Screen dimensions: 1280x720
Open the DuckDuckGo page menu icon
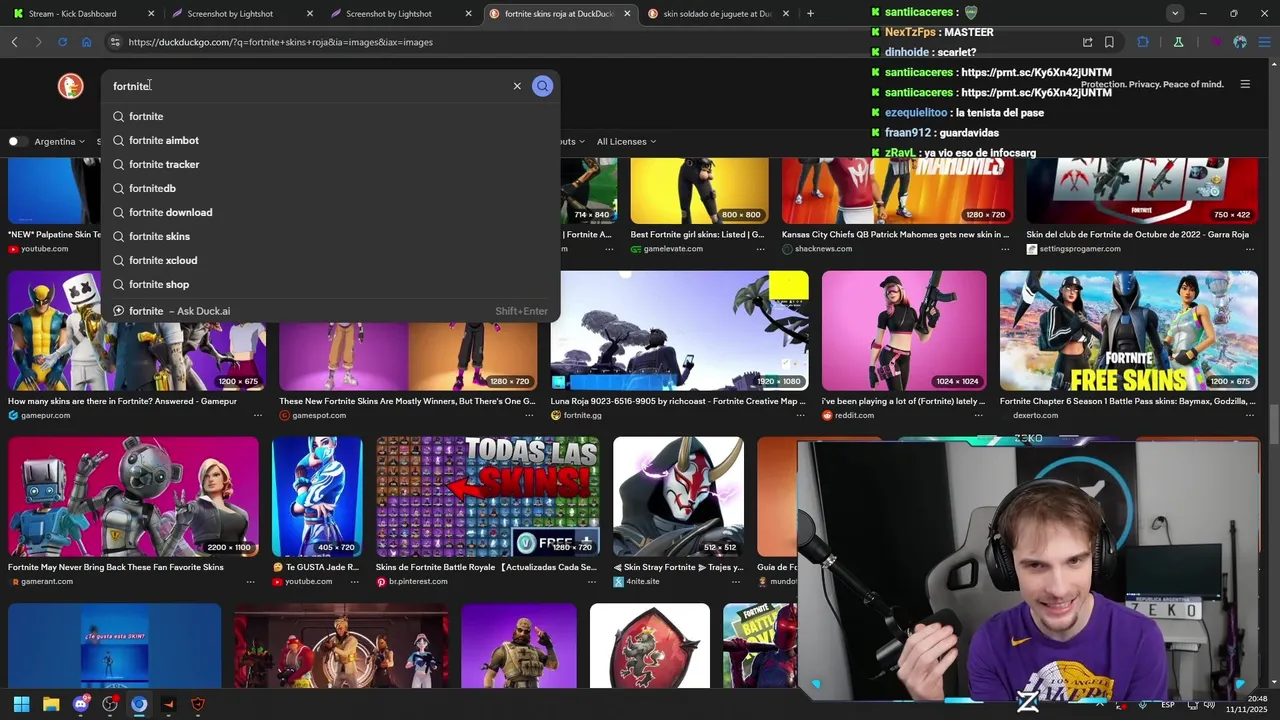1245,84
